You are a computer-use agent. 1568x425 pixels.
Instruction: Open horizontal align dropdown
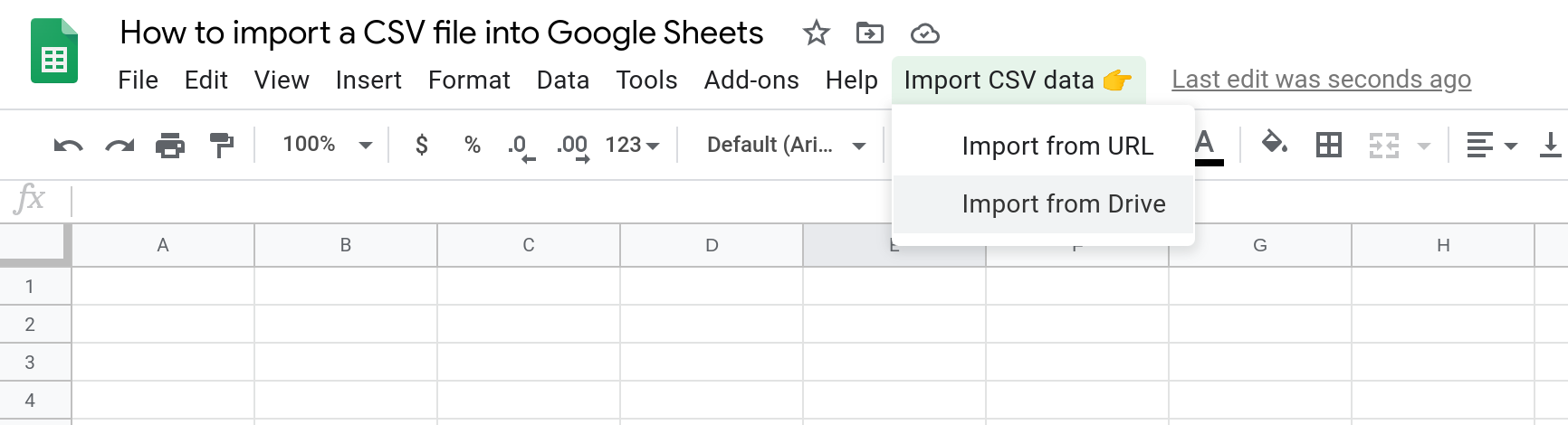tap(1491, 145)
